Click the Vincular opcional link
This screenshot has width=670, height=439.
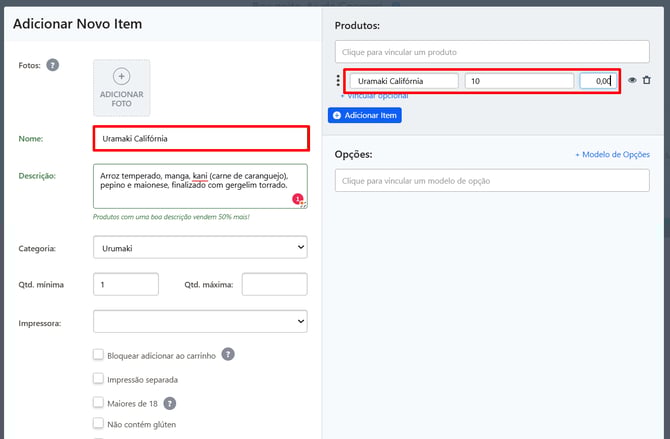coord(374,95)
